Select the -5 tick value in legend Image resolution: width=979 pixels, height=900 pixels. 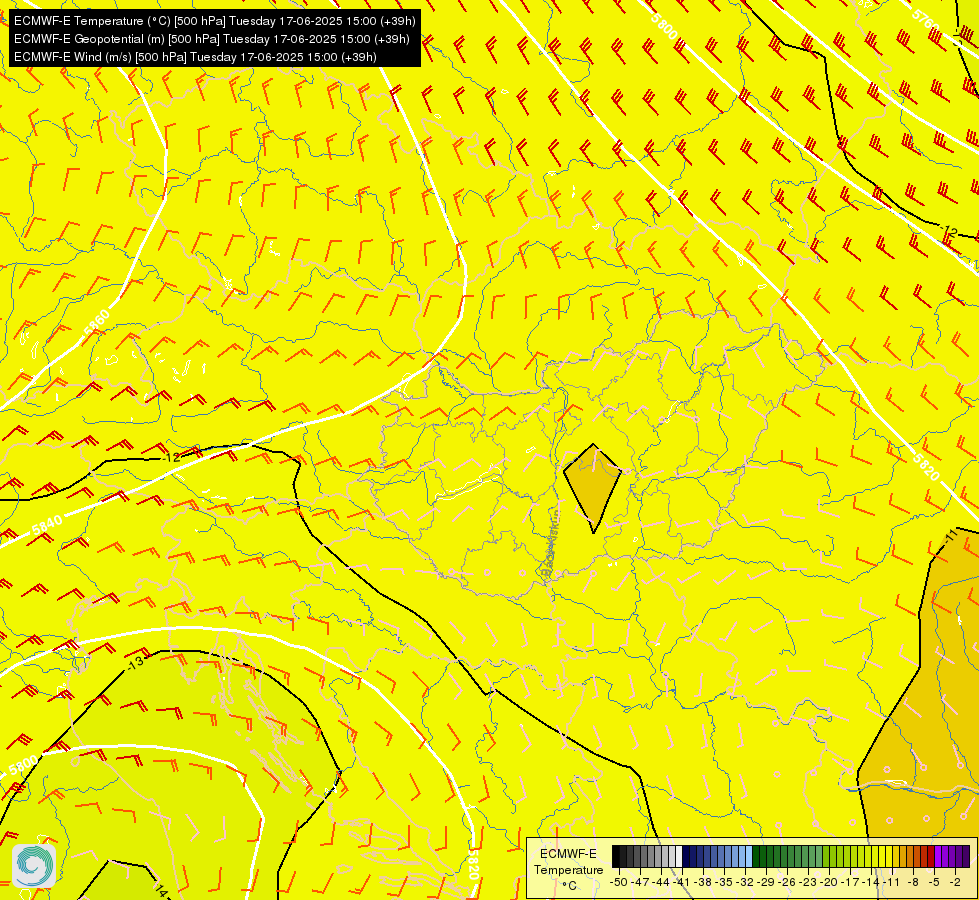pos(935,882)
